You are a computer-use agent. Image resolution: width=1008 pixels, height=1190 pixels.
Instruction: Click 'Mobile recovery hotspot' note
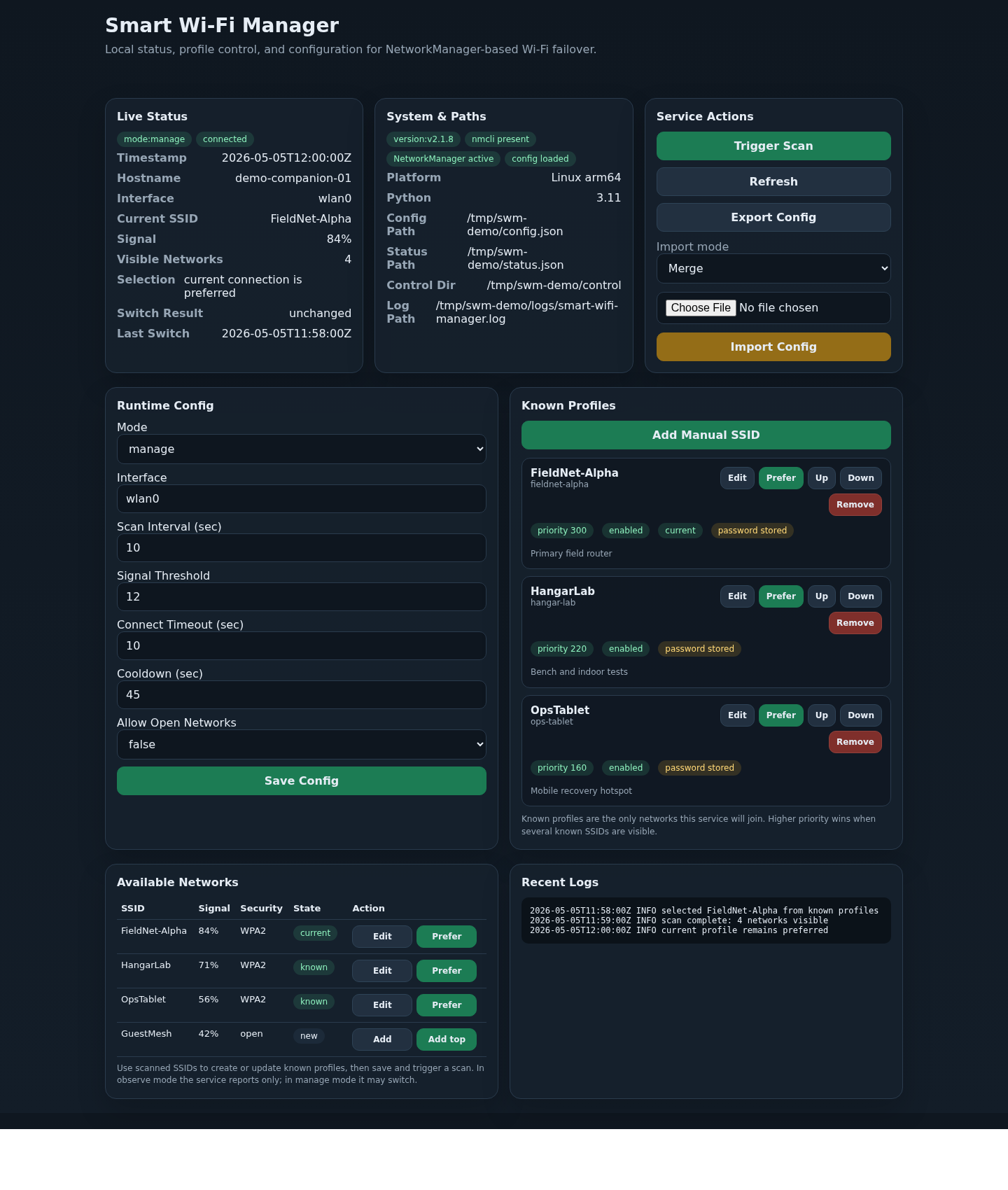(581, 791)
